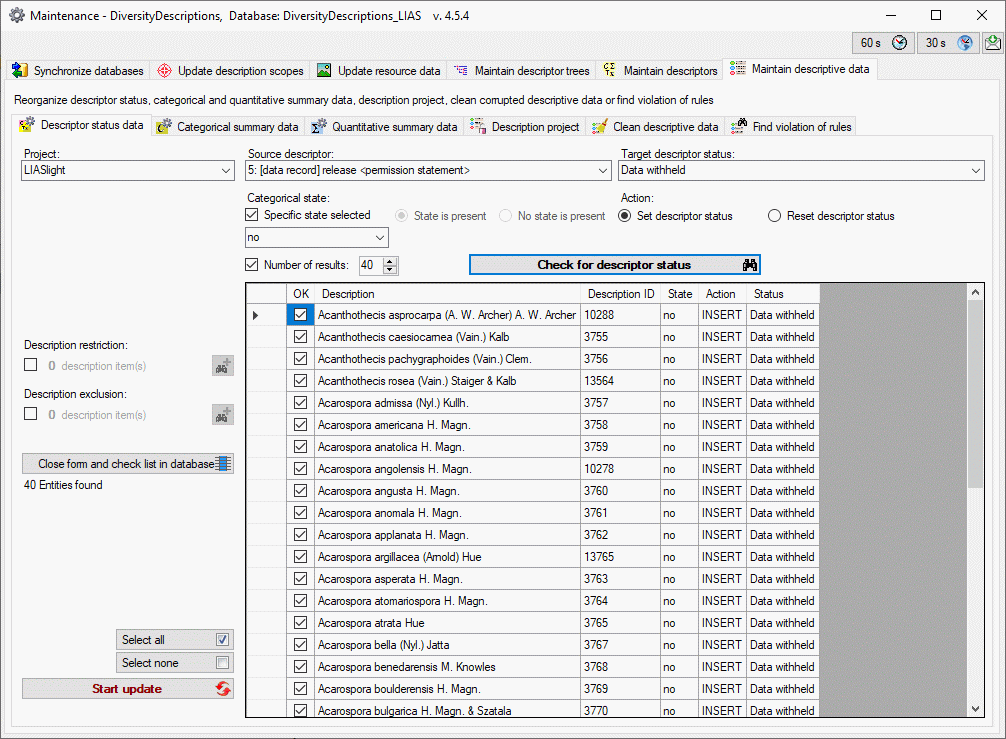Decrease number of results with down arrow
Image resolution: width=1006 pixels, height=739 pixels.
point(390,269)
